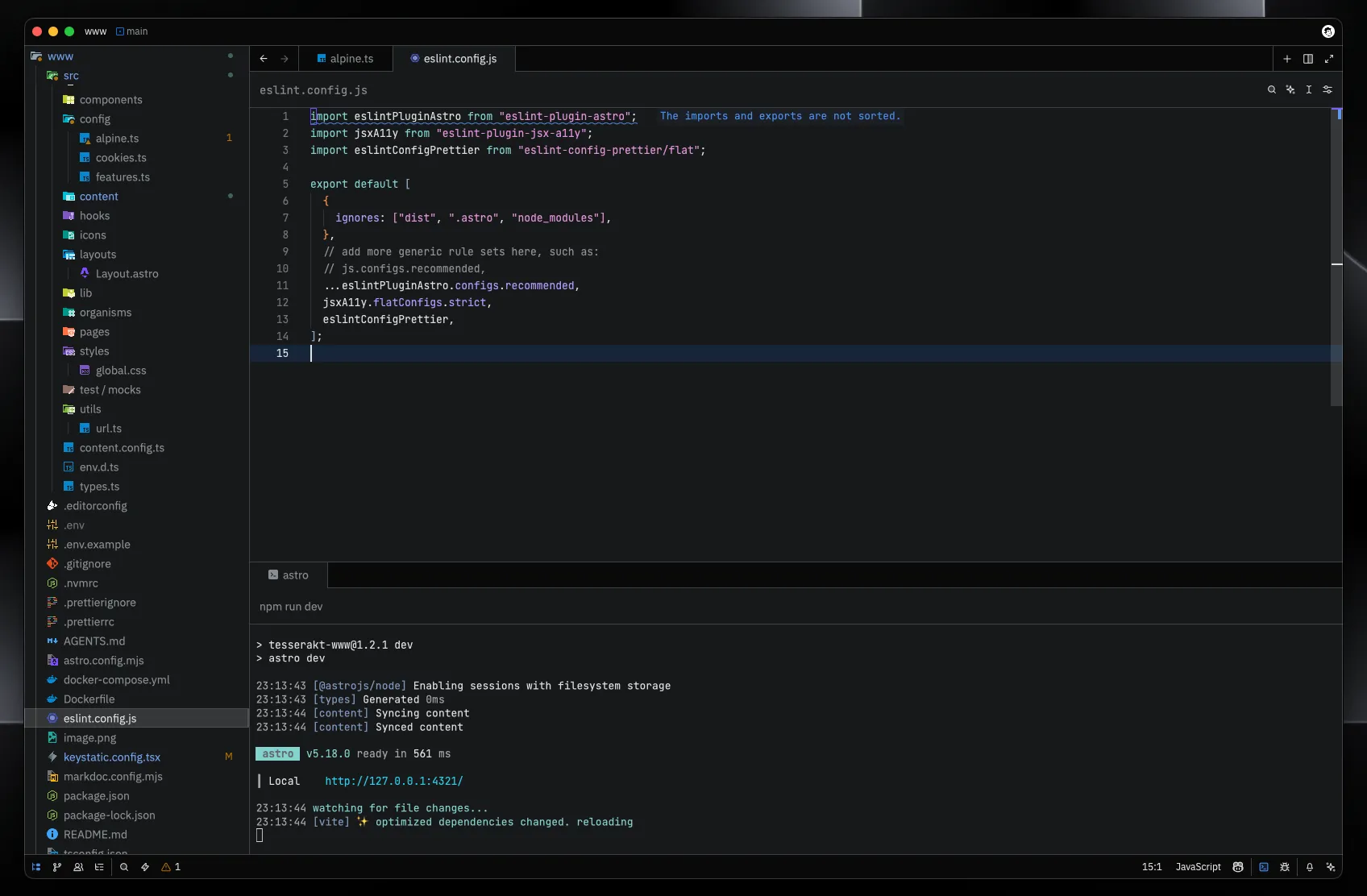This screenshot has height=896, width=1367.
Task: Open the debugger panel bug icon
Action: pyautogui.click(x=1285, y=867)
